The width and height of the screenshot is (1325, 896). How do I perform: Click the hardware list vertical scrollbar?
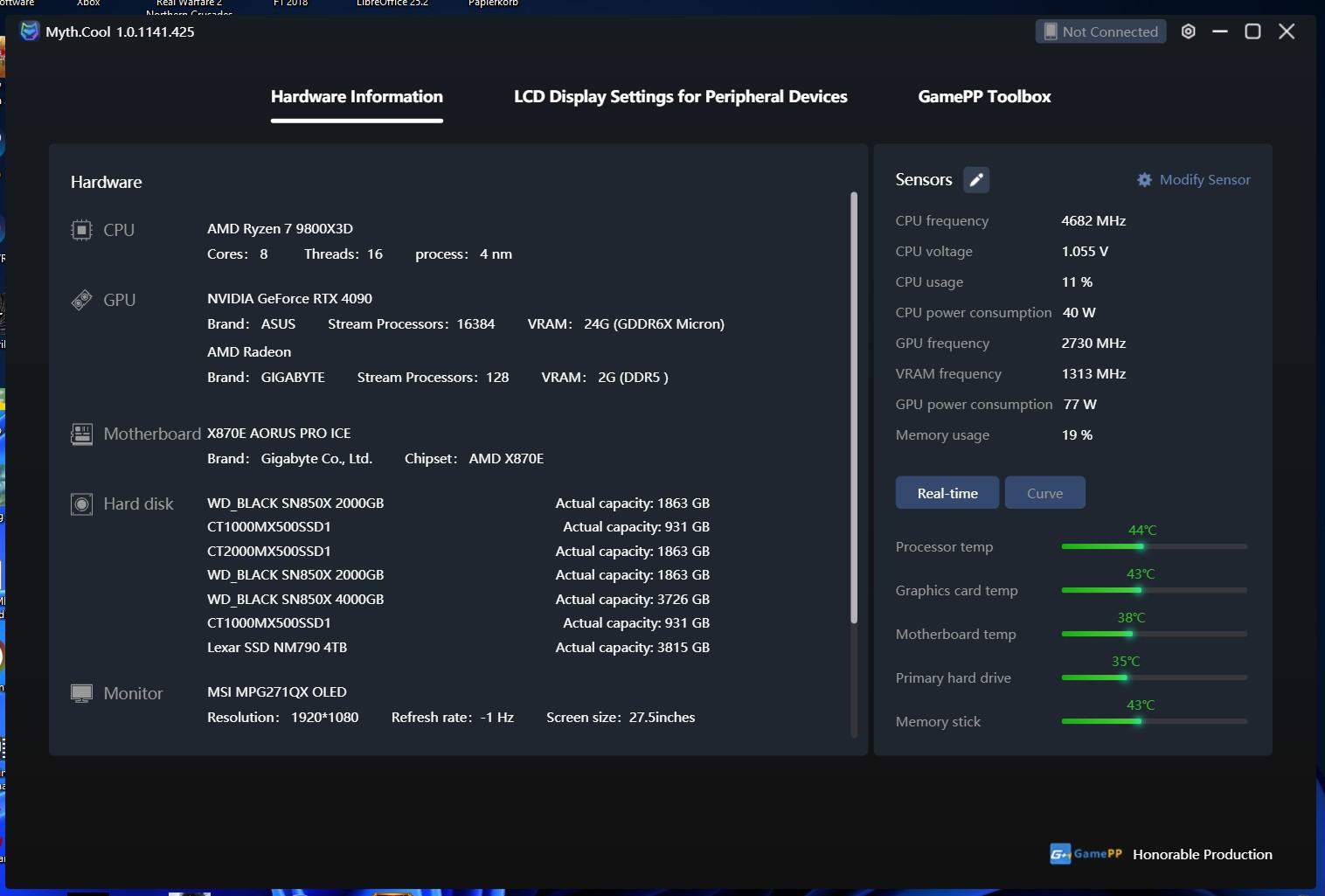click(854, 407)
